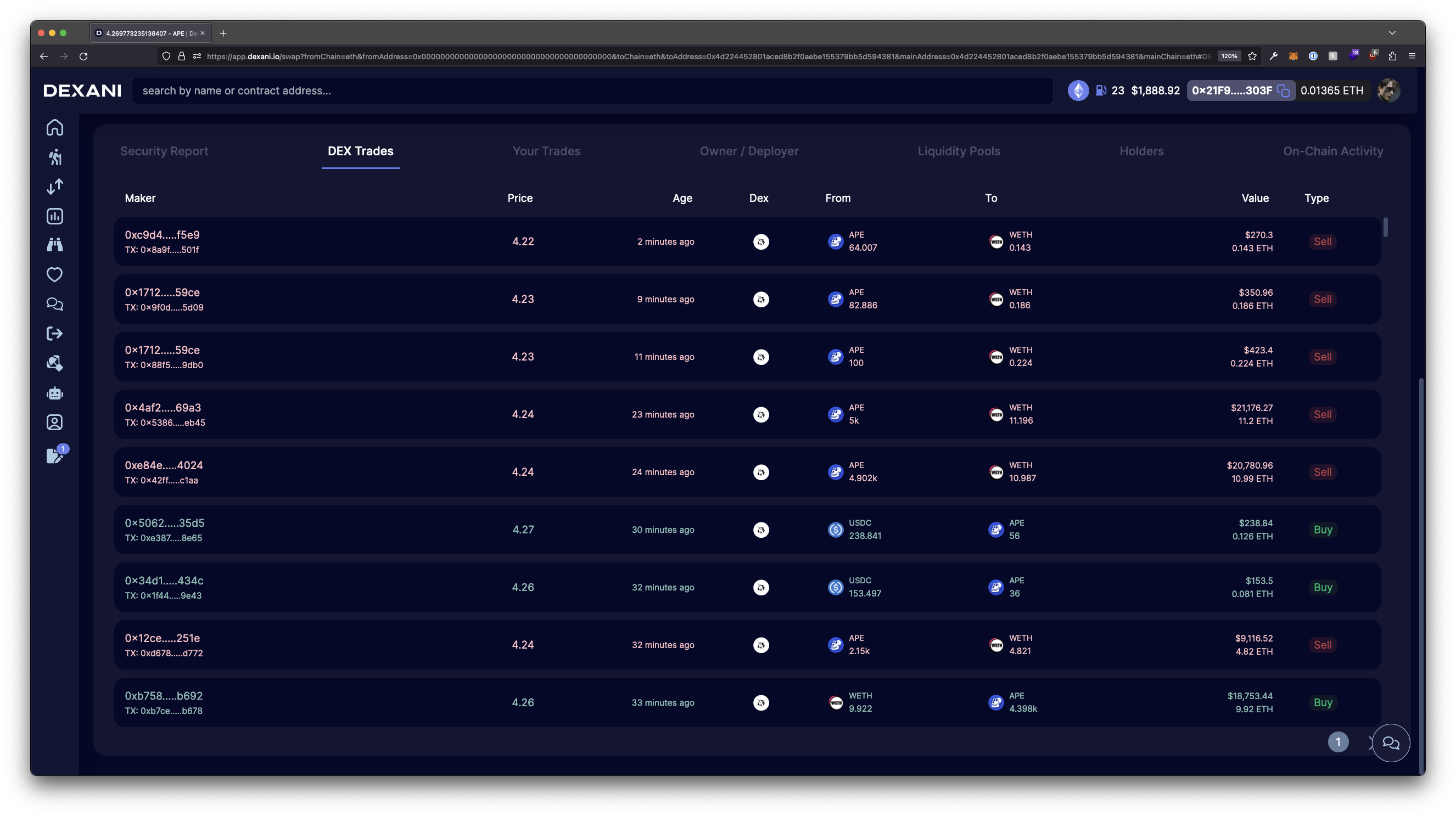Click the logout arrow icon in sidebar

tap(55, 334)
